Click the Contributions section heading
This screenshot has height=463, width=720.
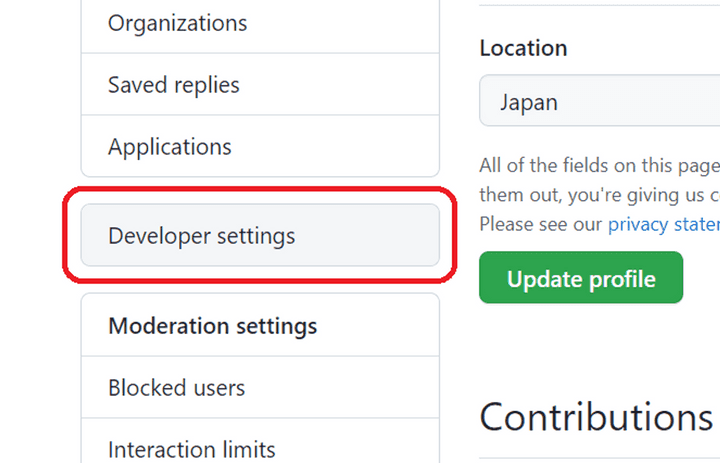pos(596,417)
